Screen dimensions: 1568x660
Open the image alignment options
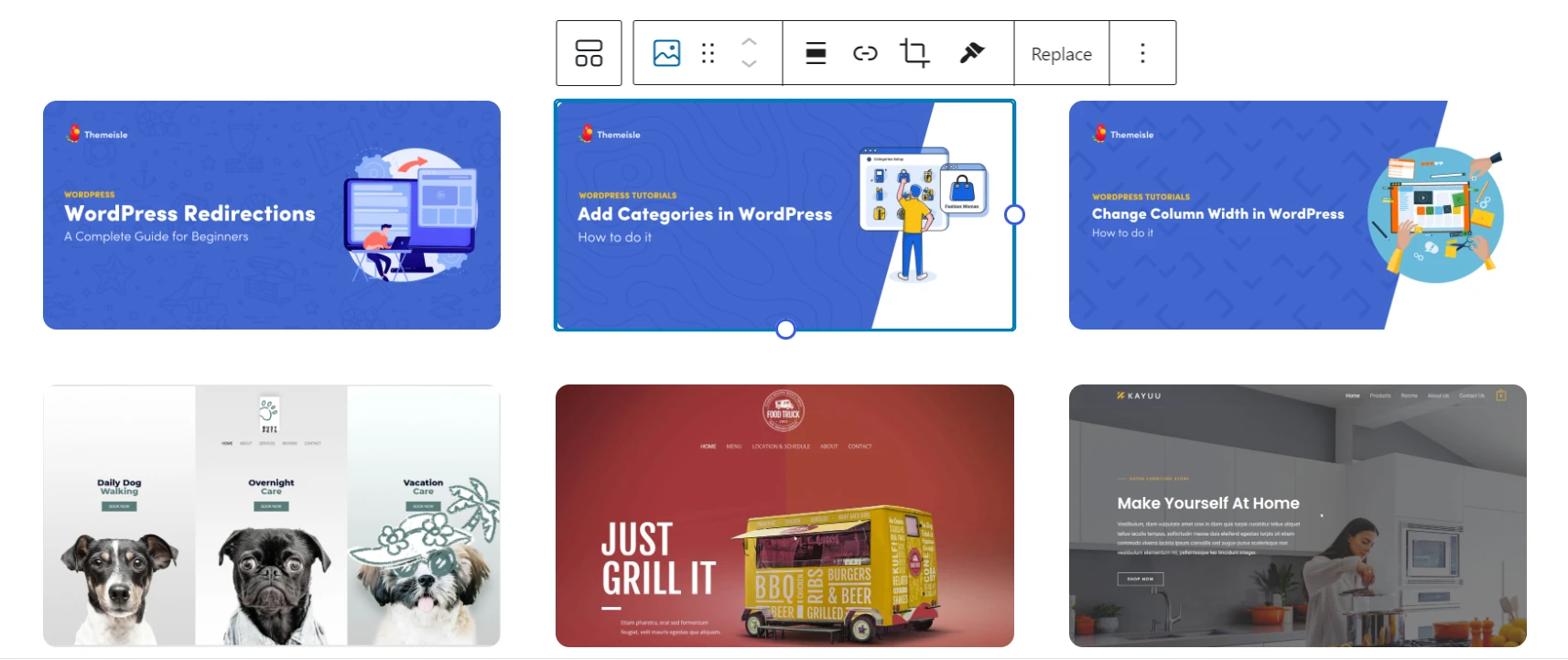816,53
